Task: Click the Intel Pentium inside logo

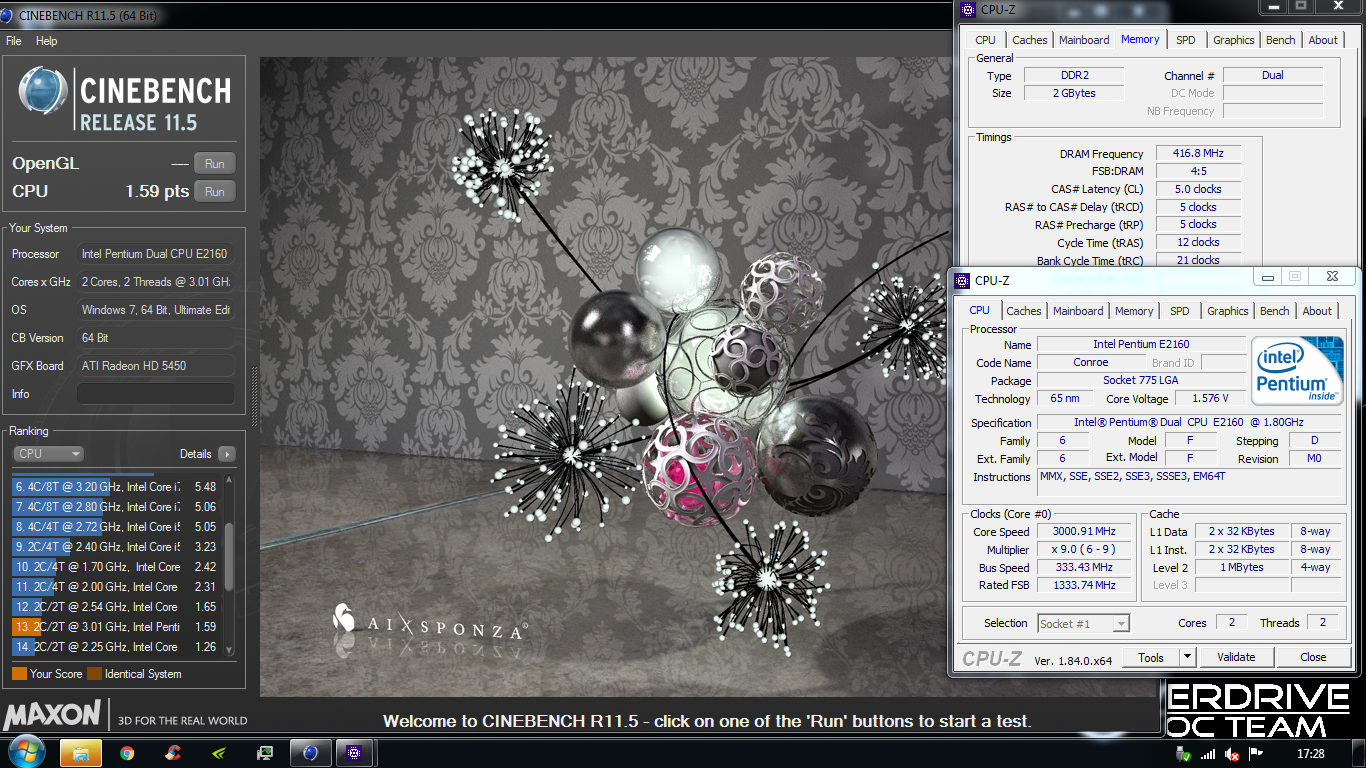Action: (1297, 369)
